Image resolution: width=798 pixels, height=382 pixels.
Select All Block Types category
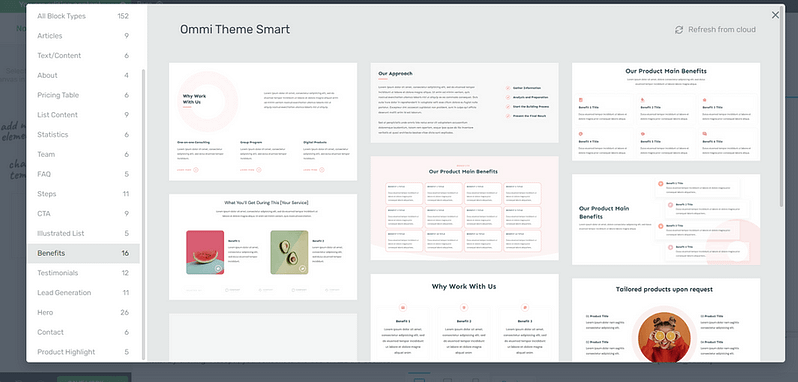pos(83,16)
